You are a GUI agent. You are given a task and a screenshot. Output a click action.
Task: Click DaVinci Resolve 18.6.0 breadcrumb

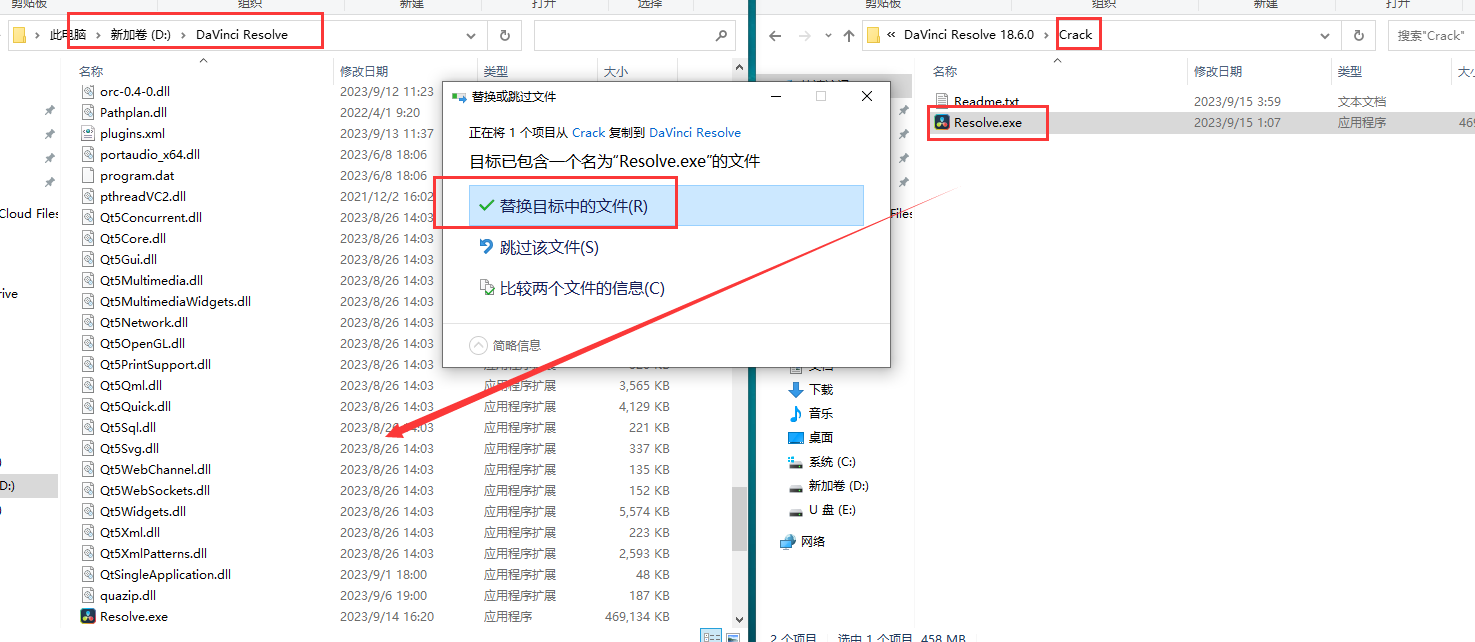(969, 35)
